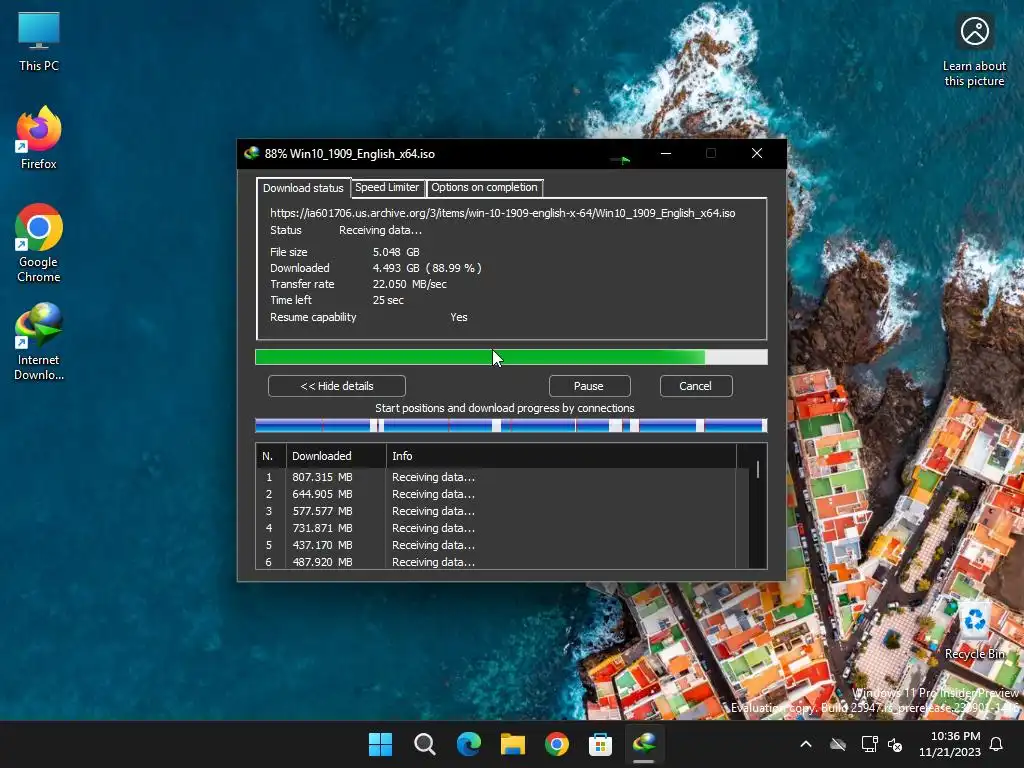Select connection row with 437.170 MB
Screen dimensions: 1024x768
pyautogui.click(x=502, y=545)
